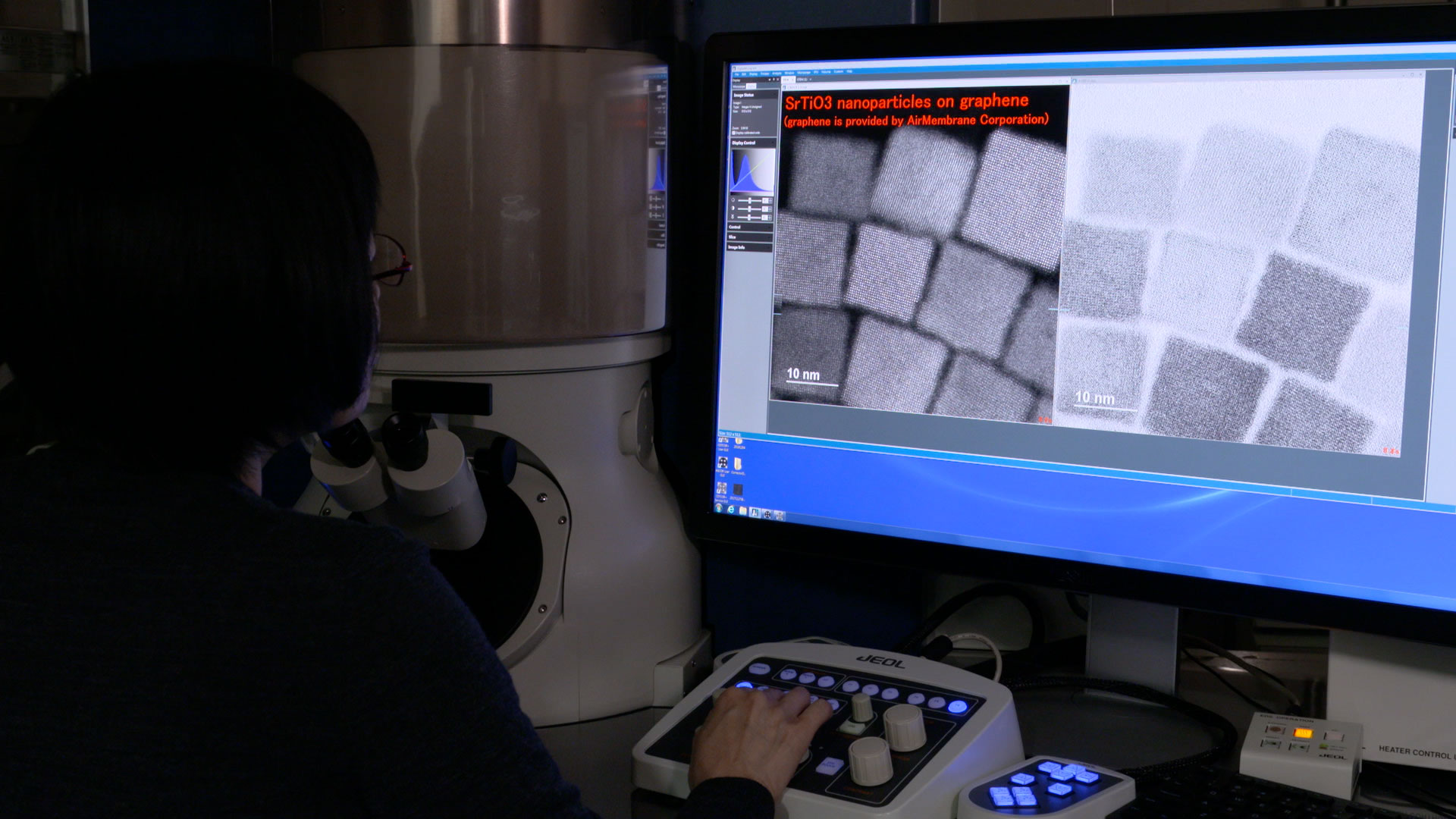Image resolution: width=1456 pixels, height=819 pixels.
Task: Expand the Control panel section
Action: (751, 227)
